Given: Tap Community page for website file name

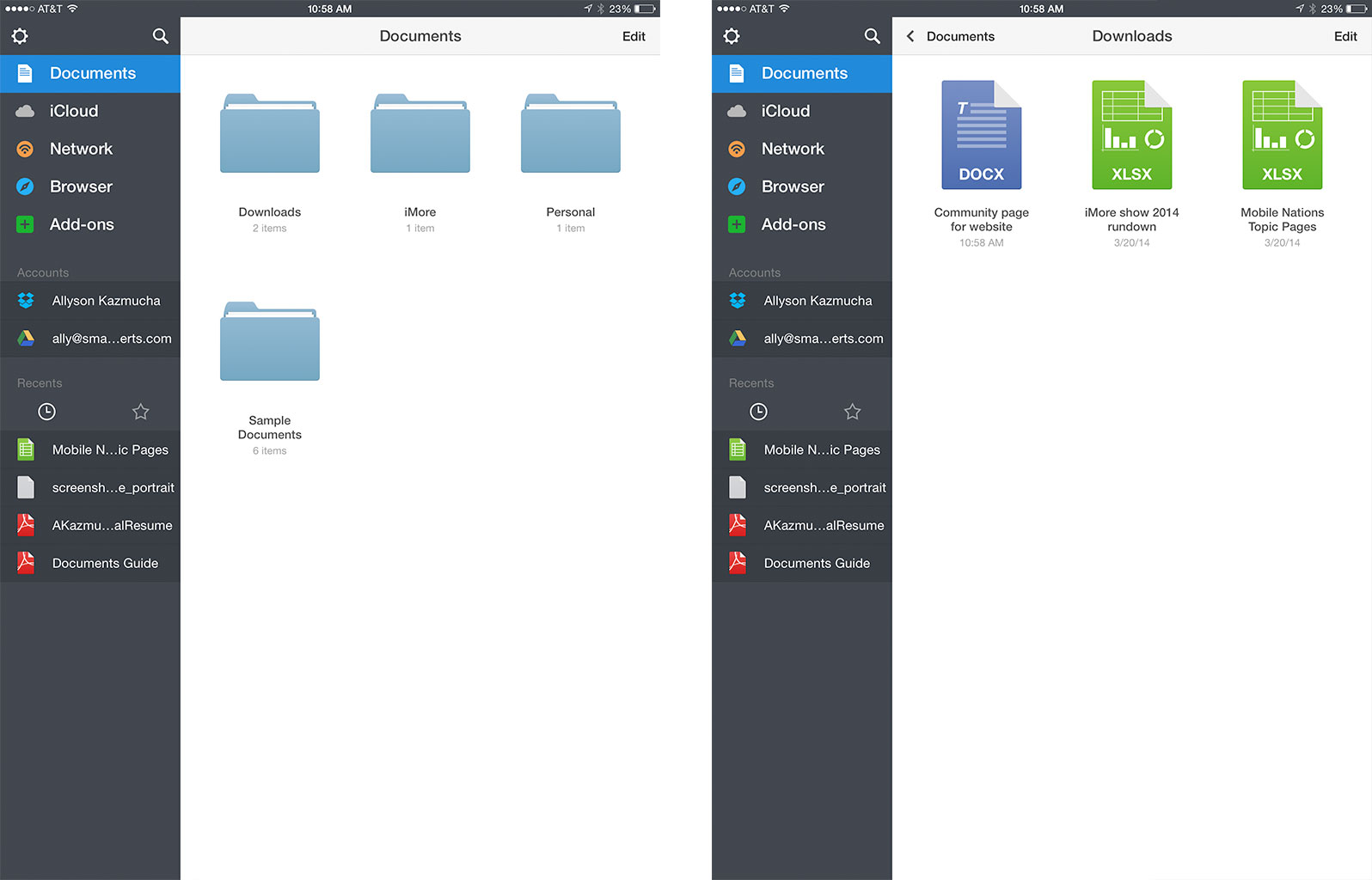Looking at the screenshot, I should pos(982,219).
